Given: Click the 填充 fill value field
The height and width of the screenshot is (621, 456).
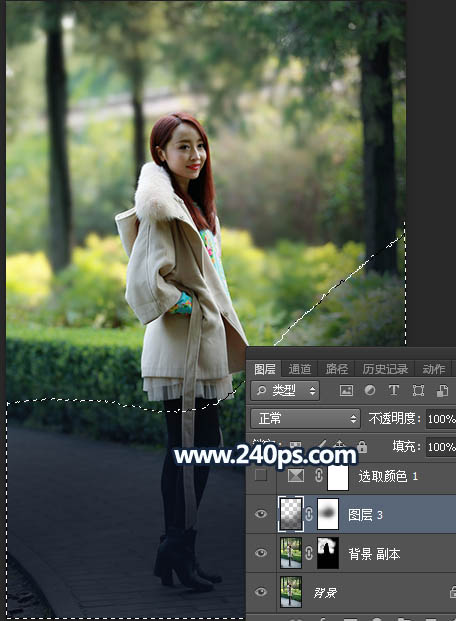Looking at the screenshot, I should [441, 447].
